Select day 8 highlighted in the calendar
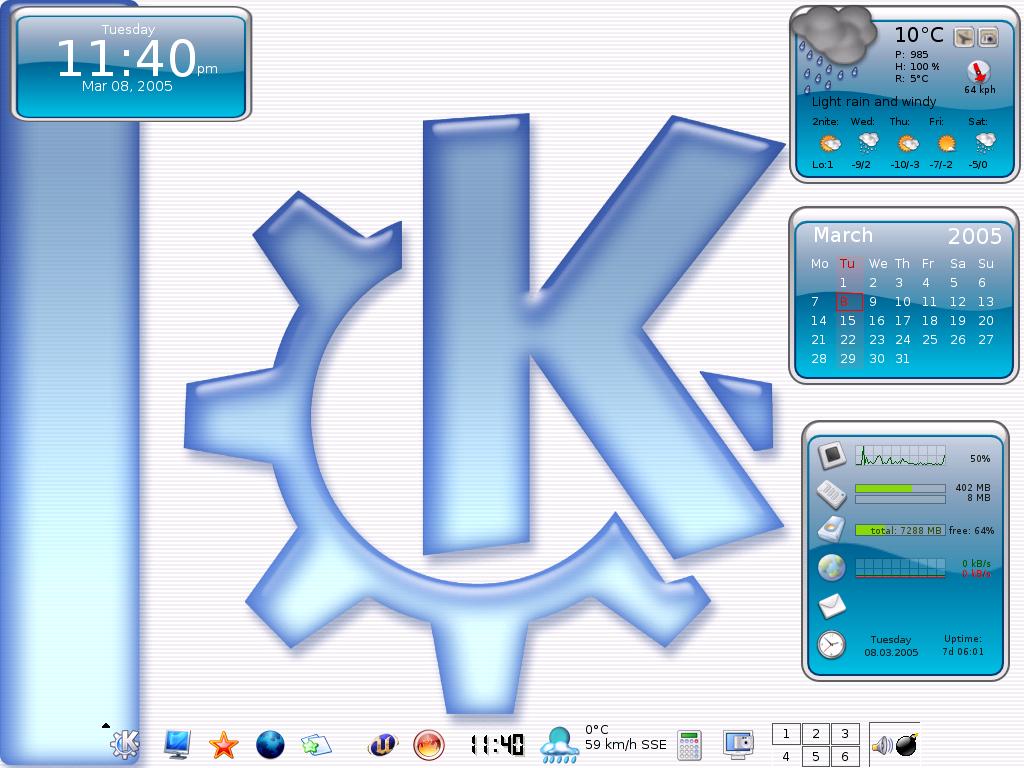This screenshot has width=1024, height=768. point(849,302)
